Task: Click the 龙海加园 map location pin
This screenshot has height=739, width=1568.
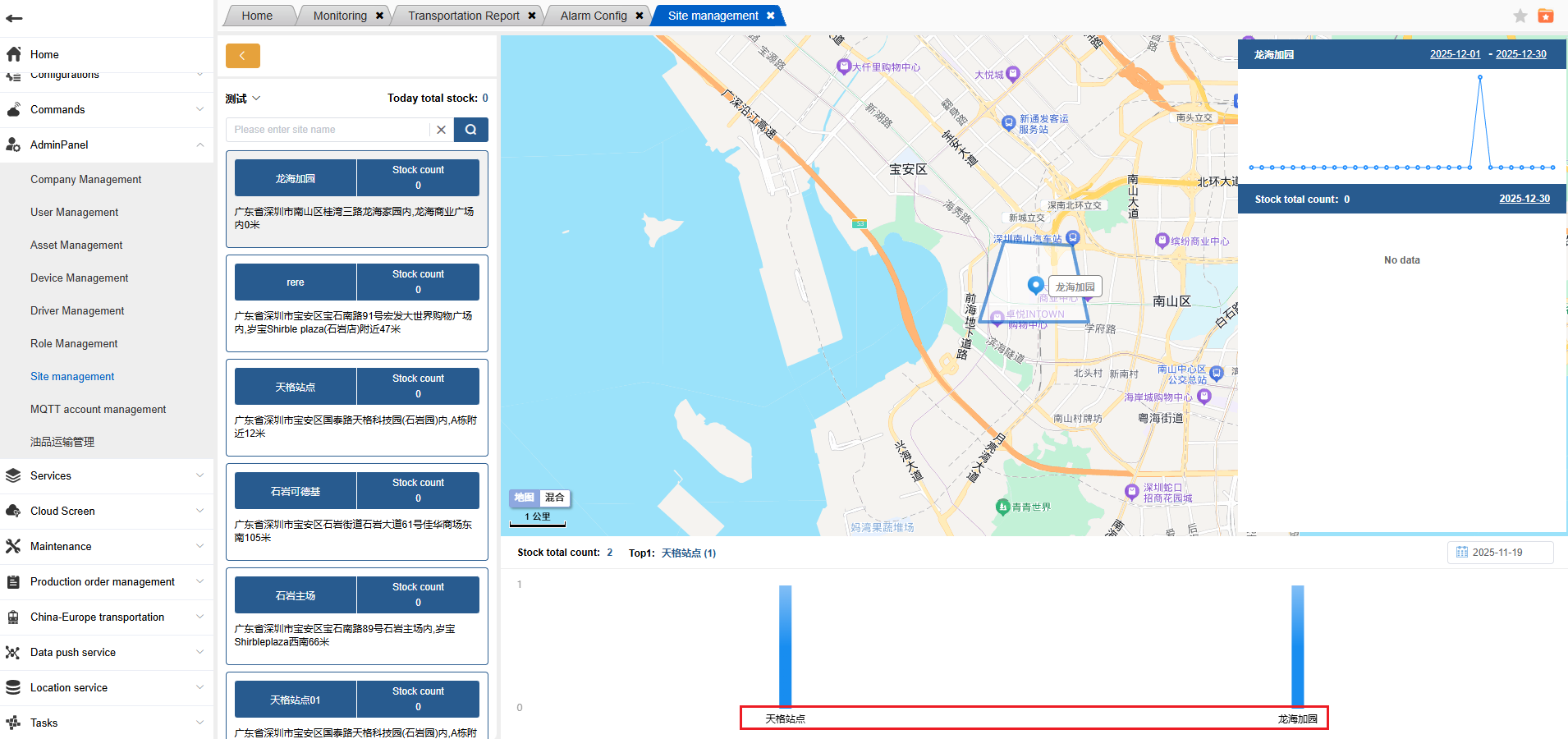Action: click(x=1035, y=284)
